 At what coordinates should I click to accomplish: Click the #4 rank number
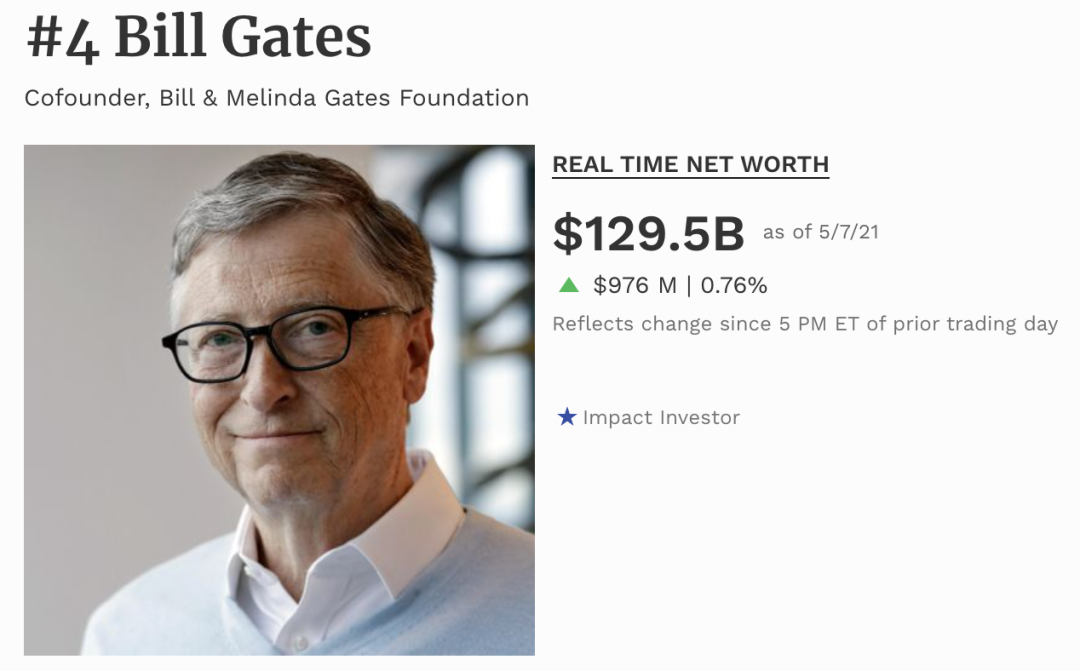pos(63,39)
